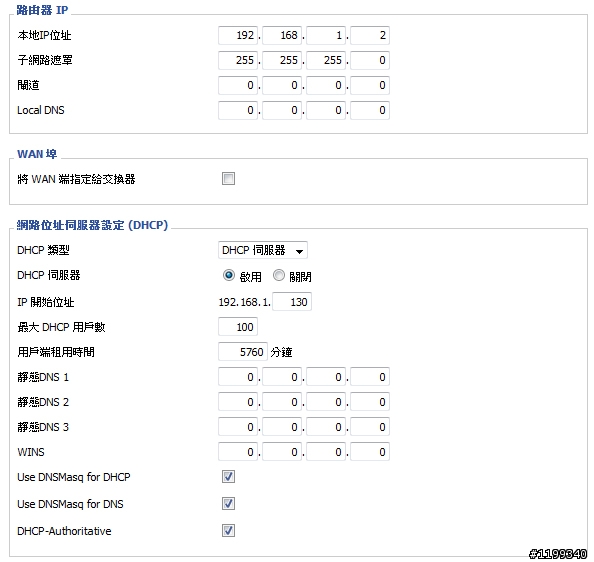Click the first octet of WINS field

point(238,452)
